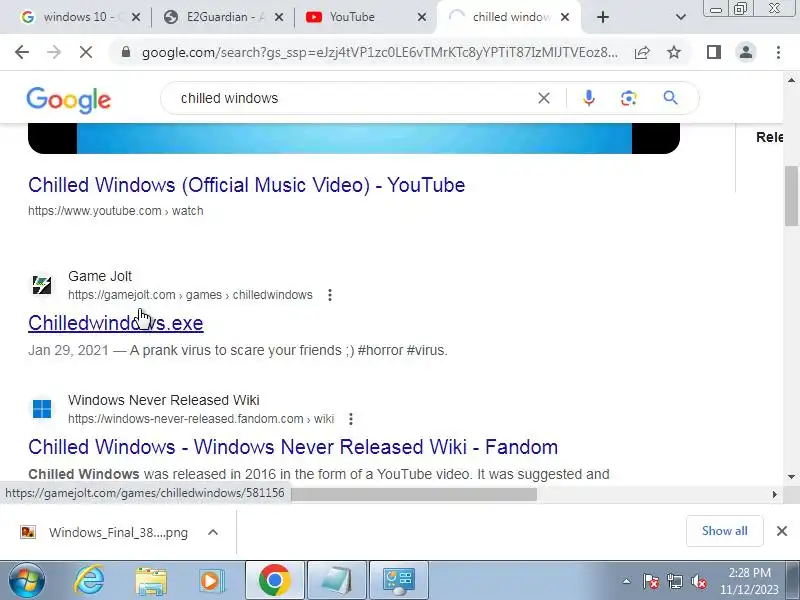Show hidden system tray icons
Image resolution: width=800 pixels, height=600 pixels.
click(626, 581)
